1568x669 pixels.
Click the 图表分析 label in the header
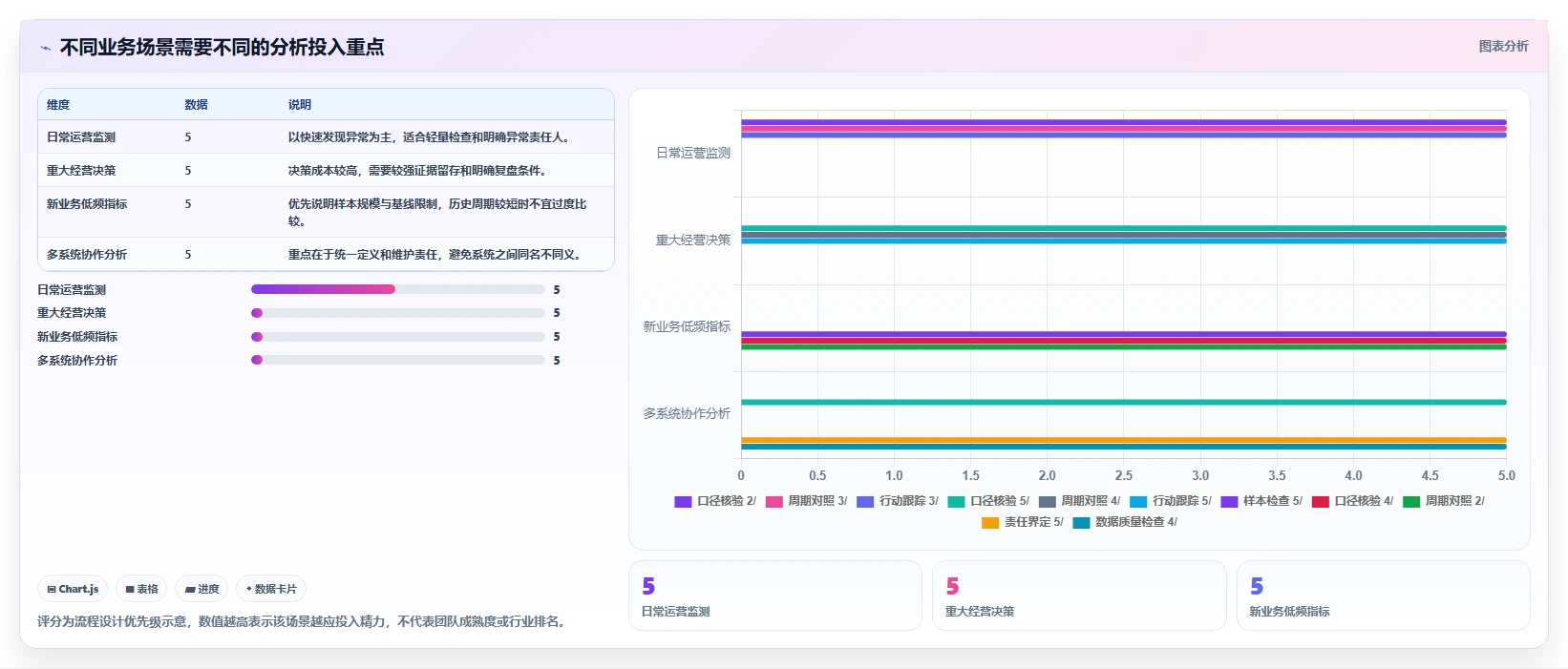[1503, 46]
